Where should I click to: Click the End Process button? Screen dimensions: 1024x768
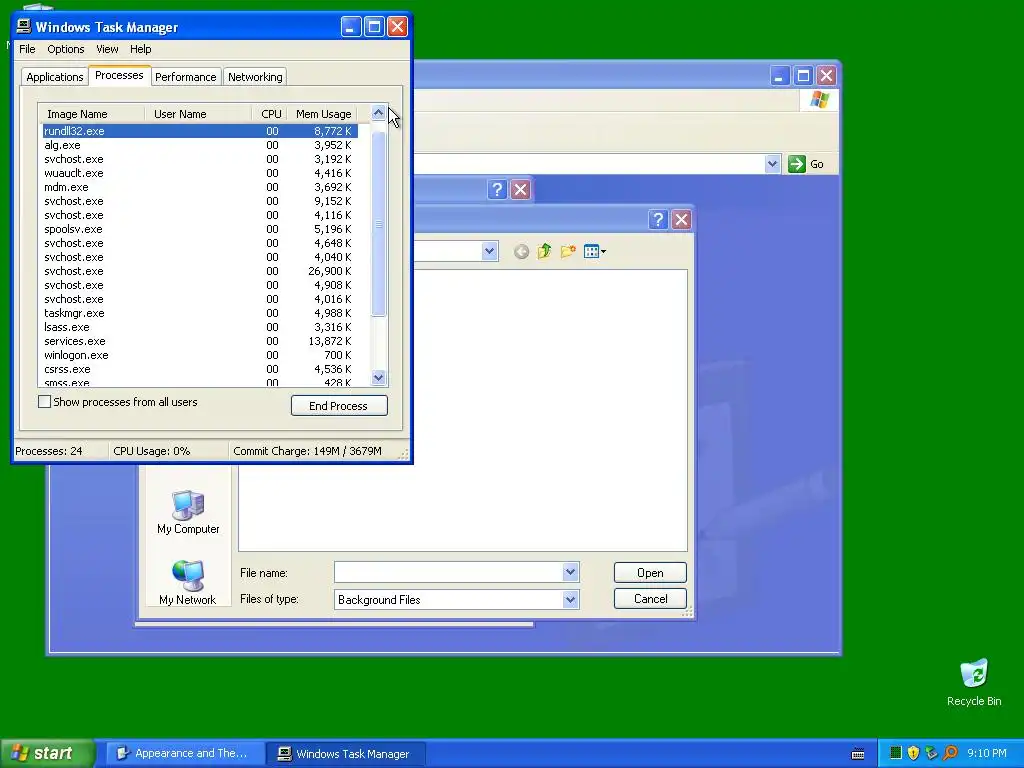tap(339, 406)
